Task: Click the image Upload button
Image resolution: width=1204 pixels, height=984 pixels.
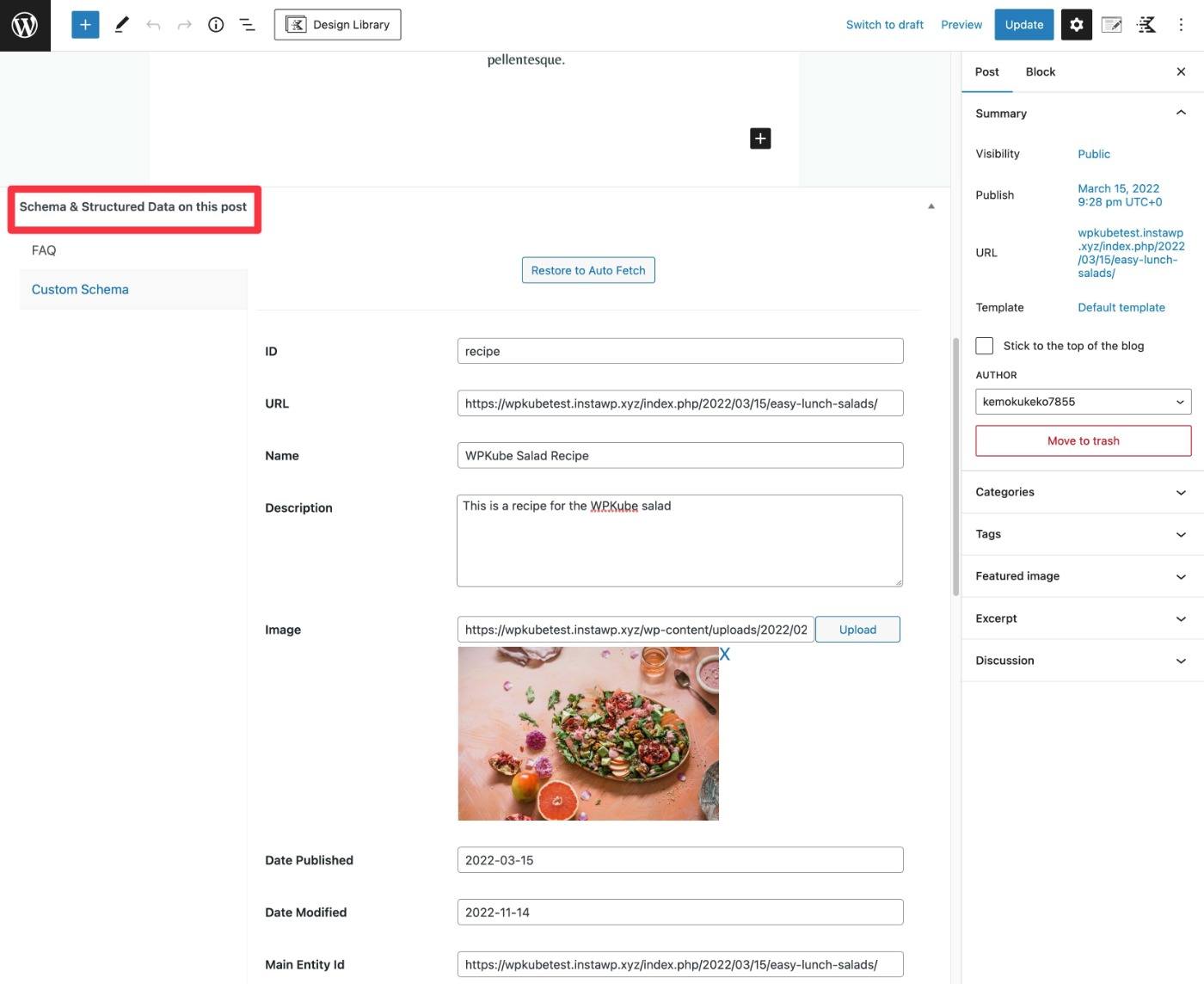Action: pos(857,630)
